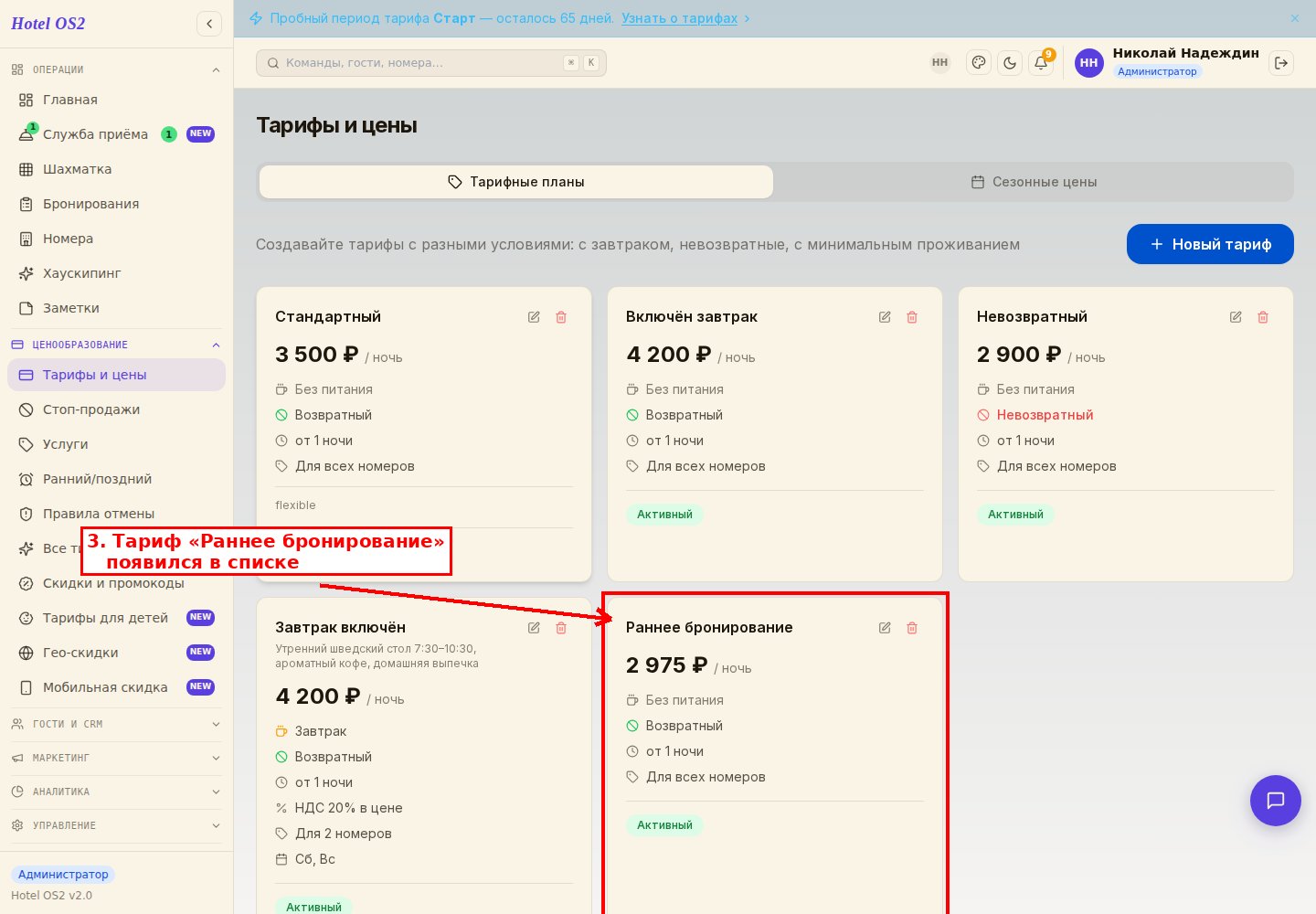Image resolution: width=1316 pixels, height=914 pixels.
Task: Click the Администратор badge at sidebar bottom
Action: point(63,875)
